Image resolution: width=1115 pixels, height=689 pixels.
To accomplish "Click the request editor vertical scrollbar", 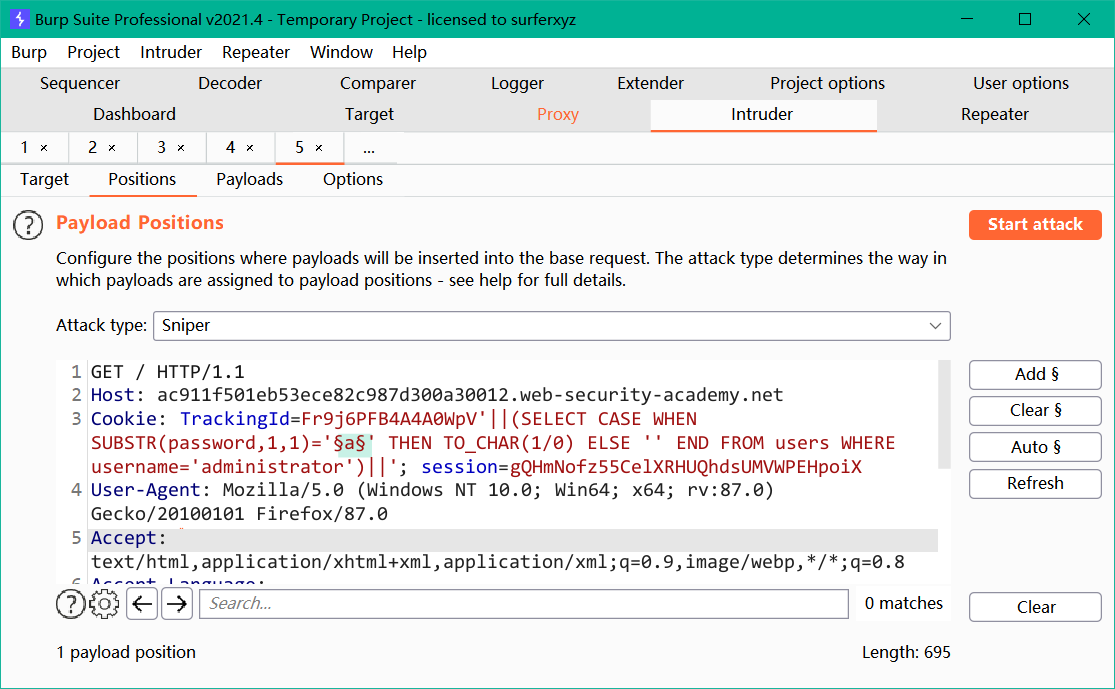I will point(944,414).
